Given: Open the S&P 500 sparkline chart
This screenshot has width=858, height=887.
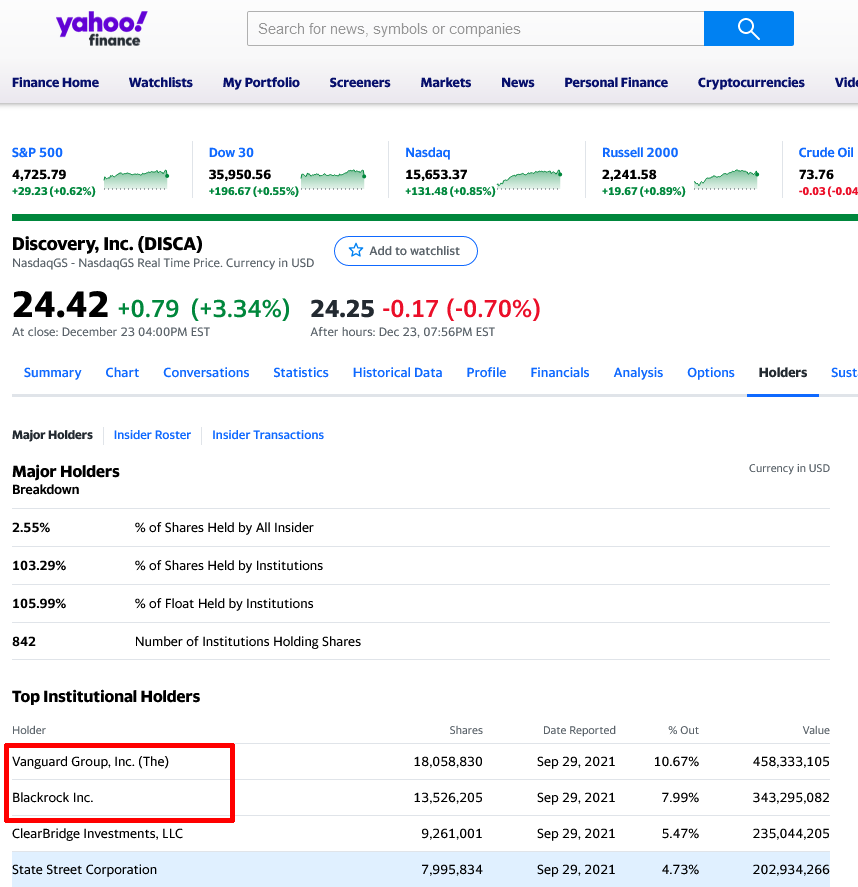Looking at the screenshot, I should pyautogui.click(x=136, y=179).
